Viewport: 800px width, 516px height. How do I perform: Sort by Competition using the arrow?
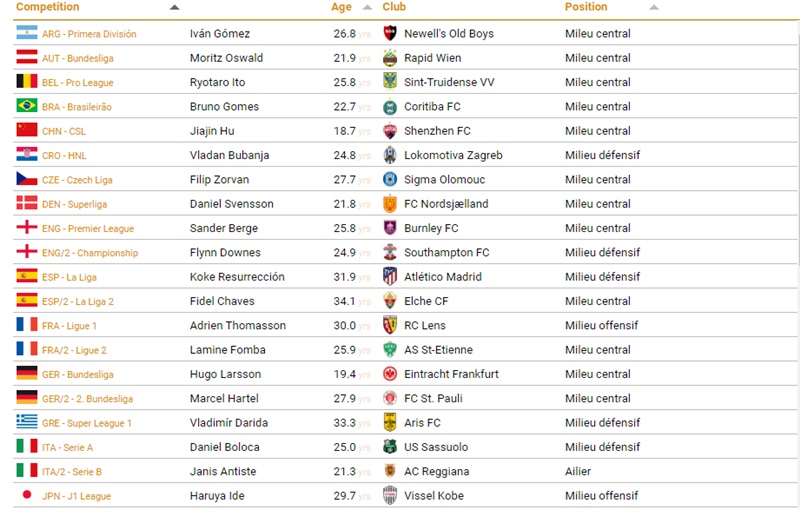pyautogui.click(x=174, y=7)
